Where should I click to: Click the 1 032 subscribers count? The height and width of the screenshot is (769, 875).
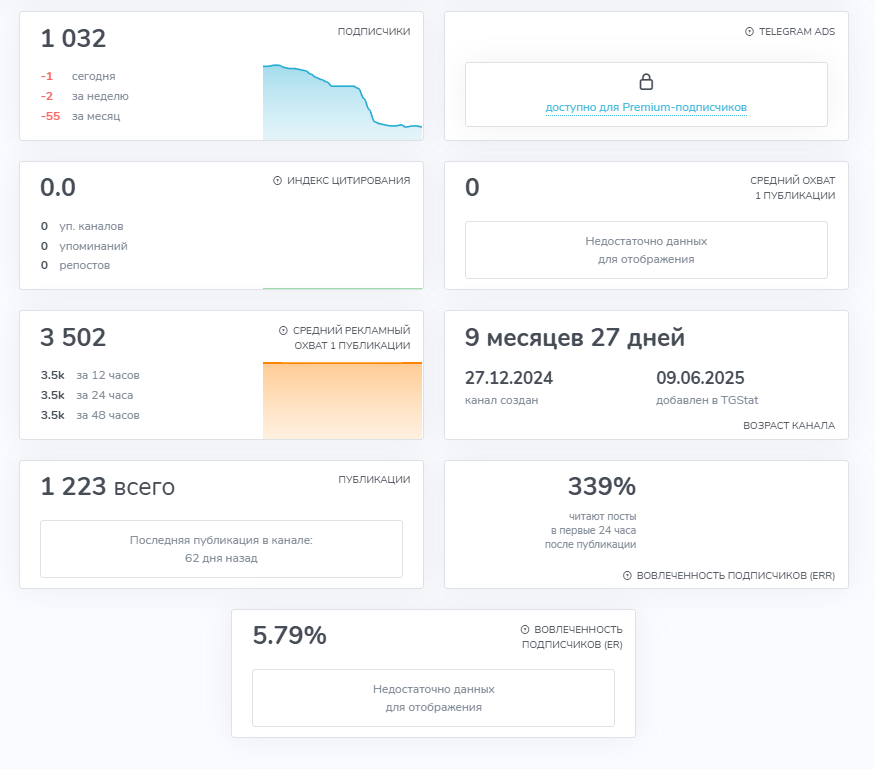click(73, 39)
